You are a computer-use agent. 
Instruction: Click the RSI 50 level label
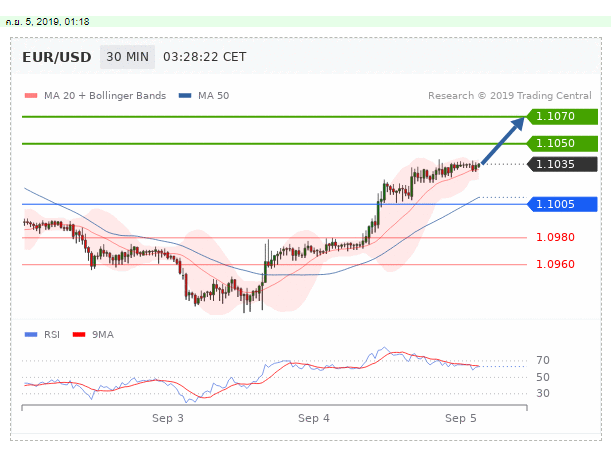(x=543, y=377)
